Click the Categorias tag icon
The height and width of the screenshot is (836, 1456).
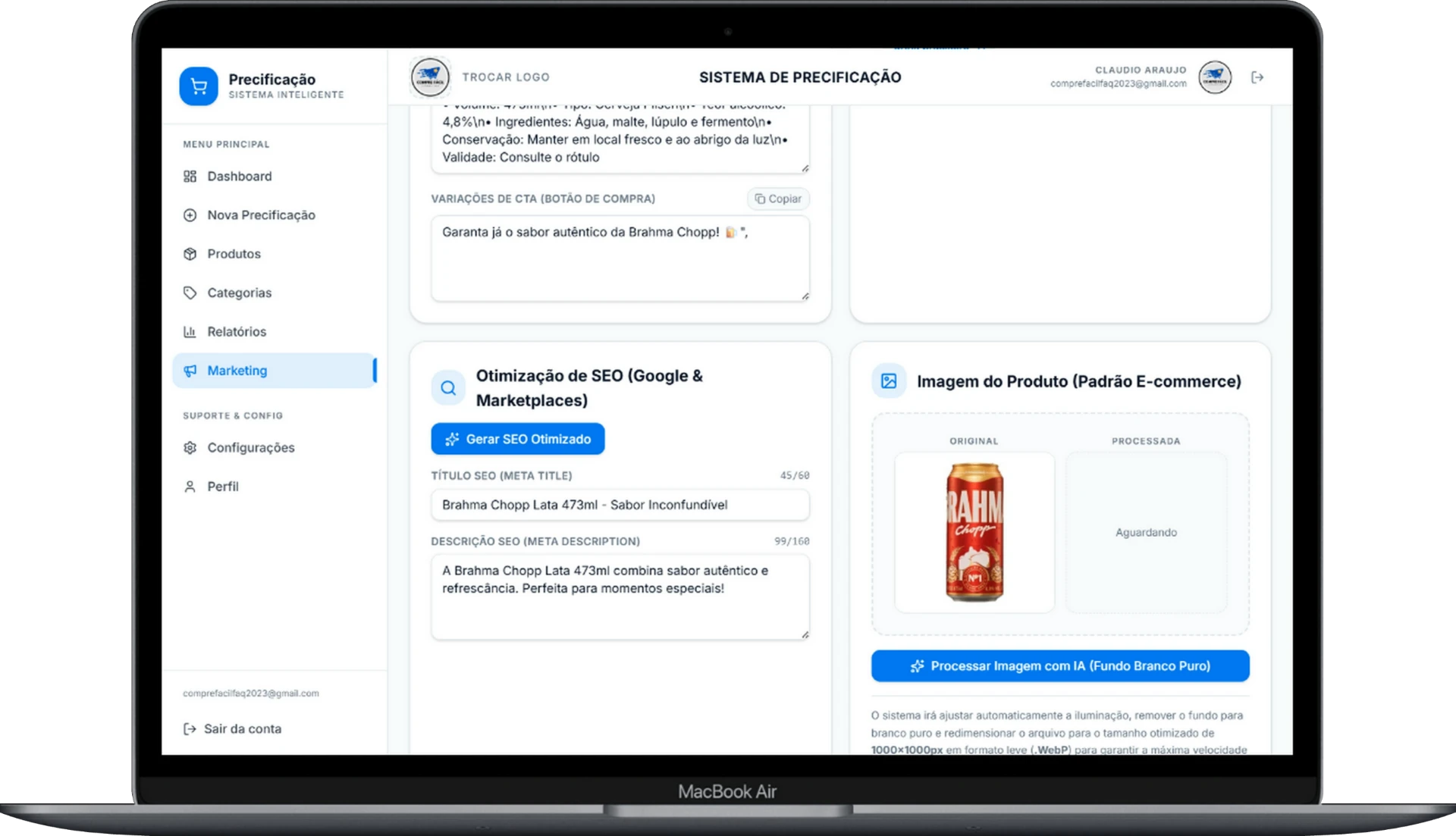(x=190, y=293)
